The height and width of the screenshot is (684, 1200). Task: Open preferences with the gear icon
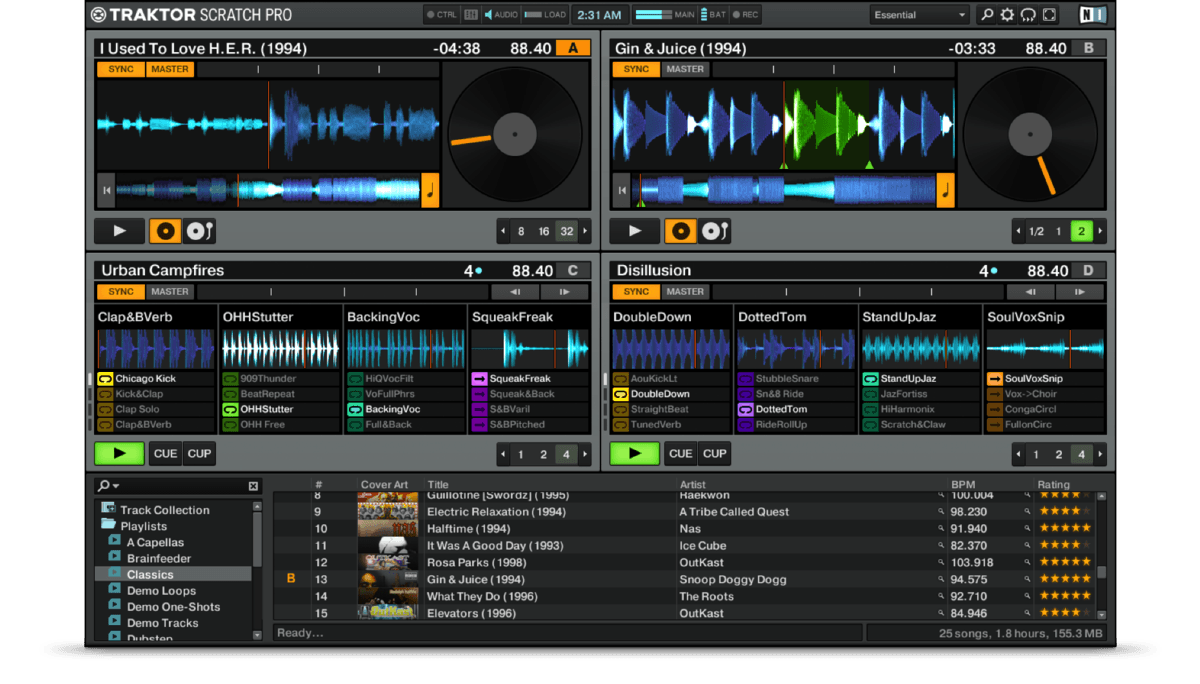(x=1007, y=15)
